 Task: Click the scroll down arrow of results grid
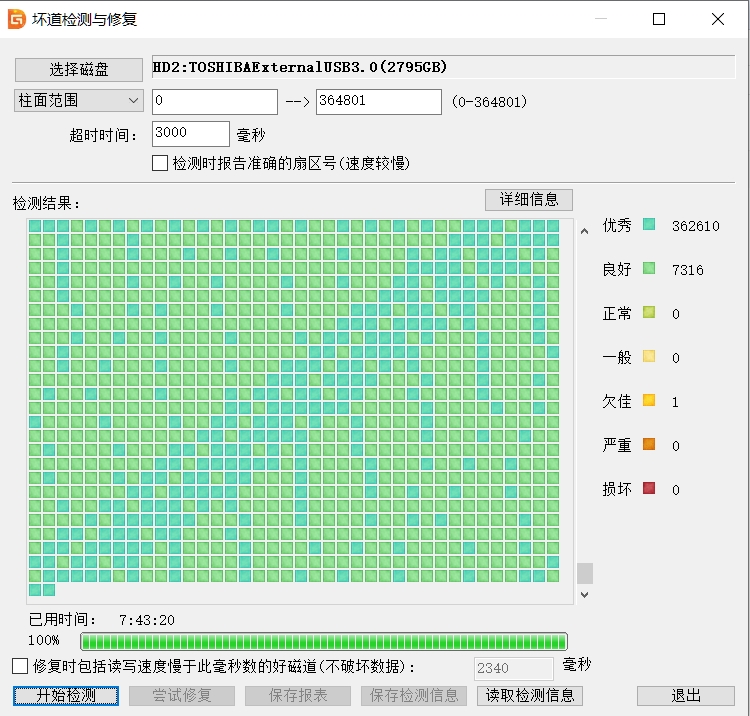[x=585, y=595]
